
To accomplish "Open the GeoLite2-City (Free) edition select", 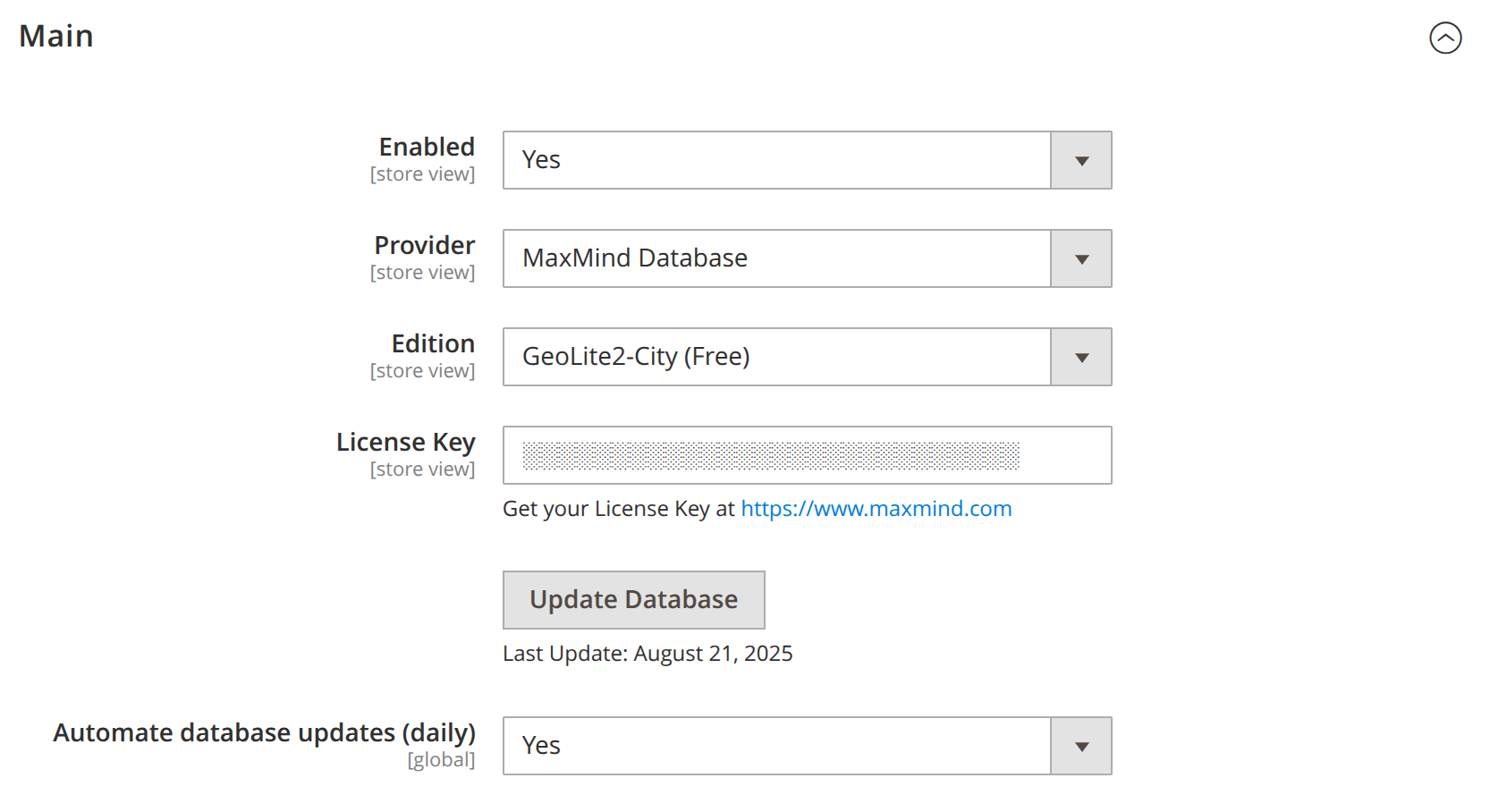I will tap(776, 358).
